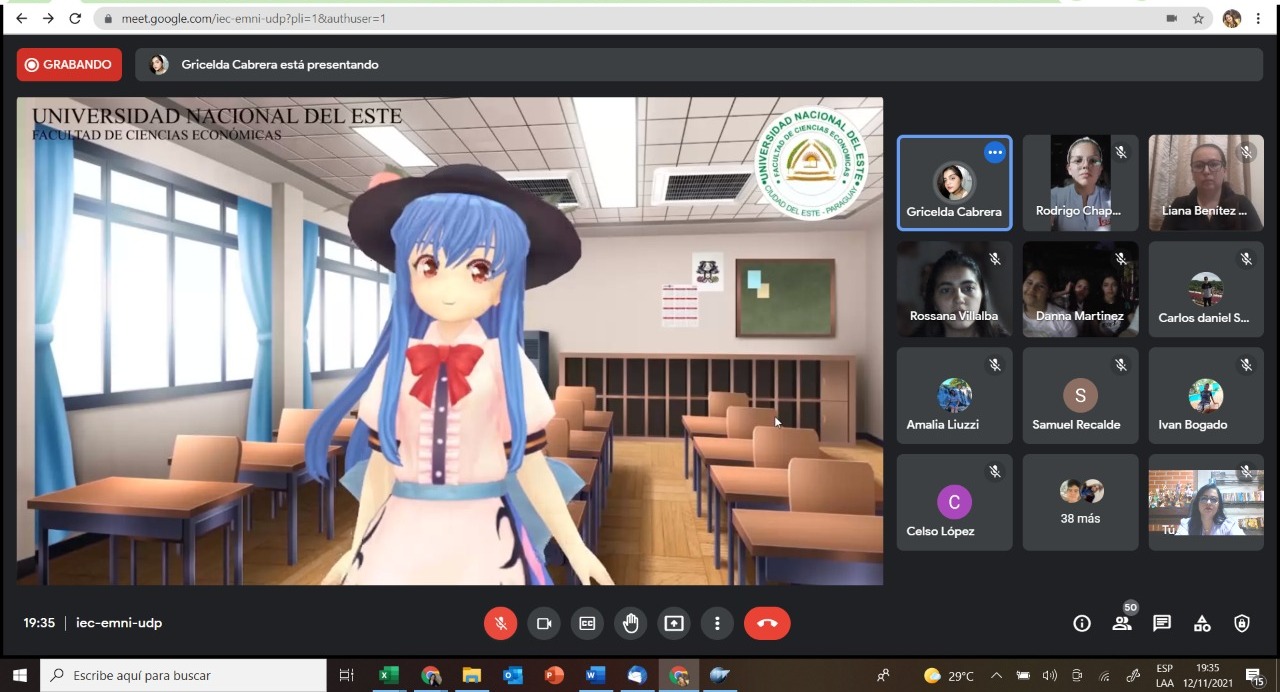Go back with browser back arrow
The image size is (1280, 692).
(x=21, y=18)
